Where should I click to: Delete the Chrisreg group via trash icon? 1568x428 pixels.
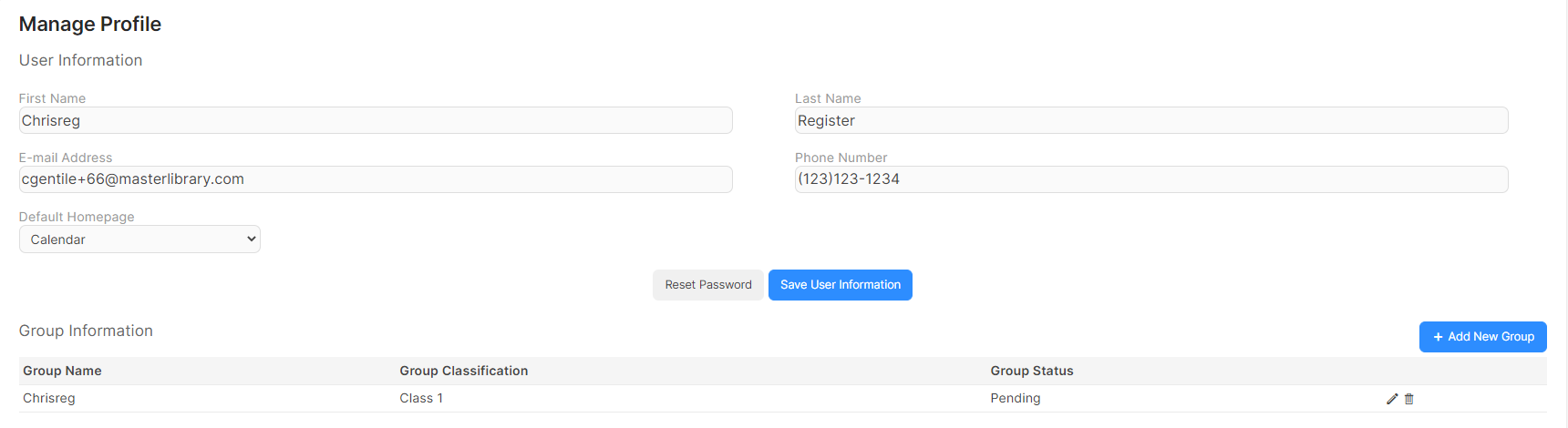[1409, 399]
